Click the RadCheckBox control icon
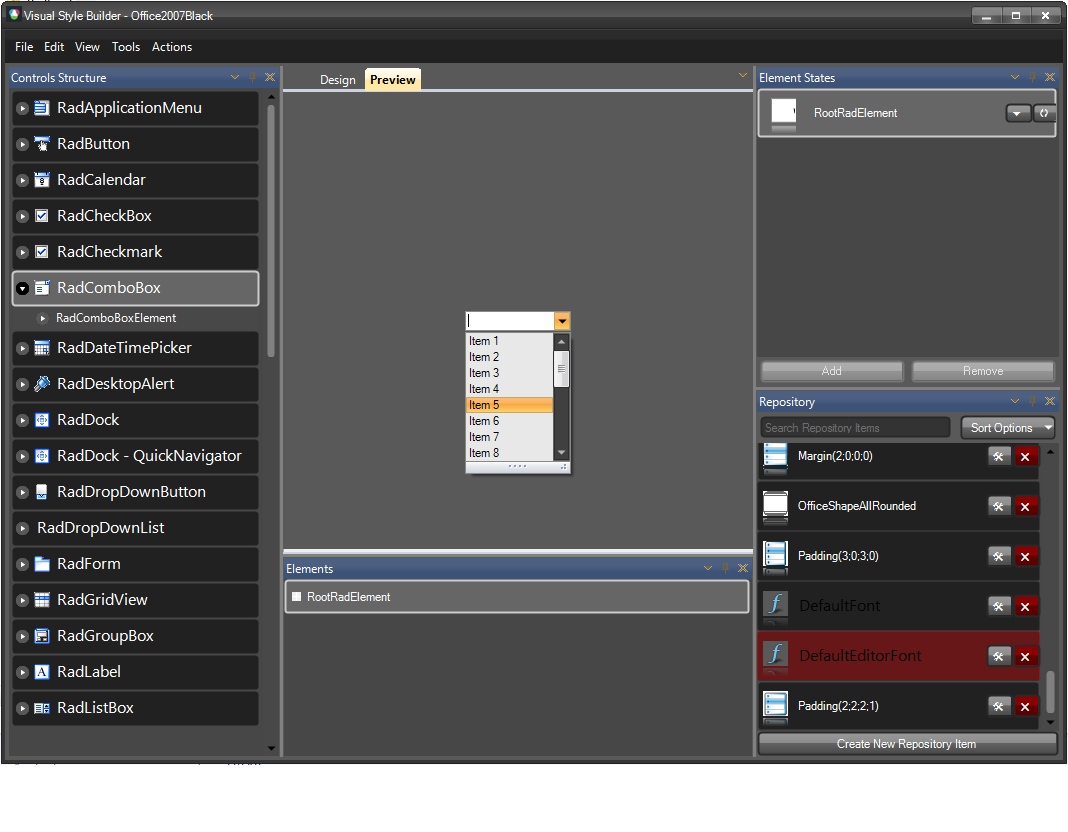The height and width of the screenshot is (832, 1068). point(42,217)
